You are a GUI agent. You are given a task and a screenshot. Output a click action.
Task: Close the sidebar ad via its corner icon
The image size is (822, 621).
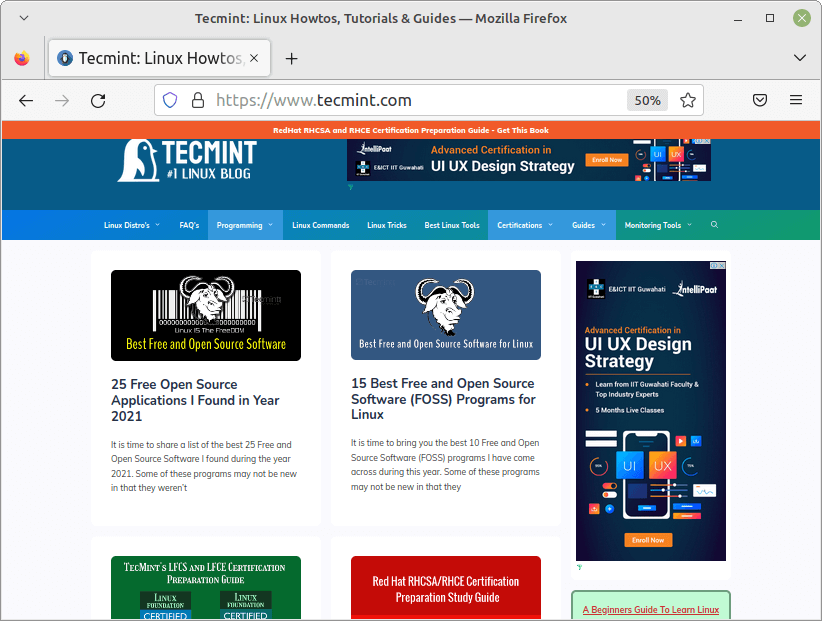721,266
